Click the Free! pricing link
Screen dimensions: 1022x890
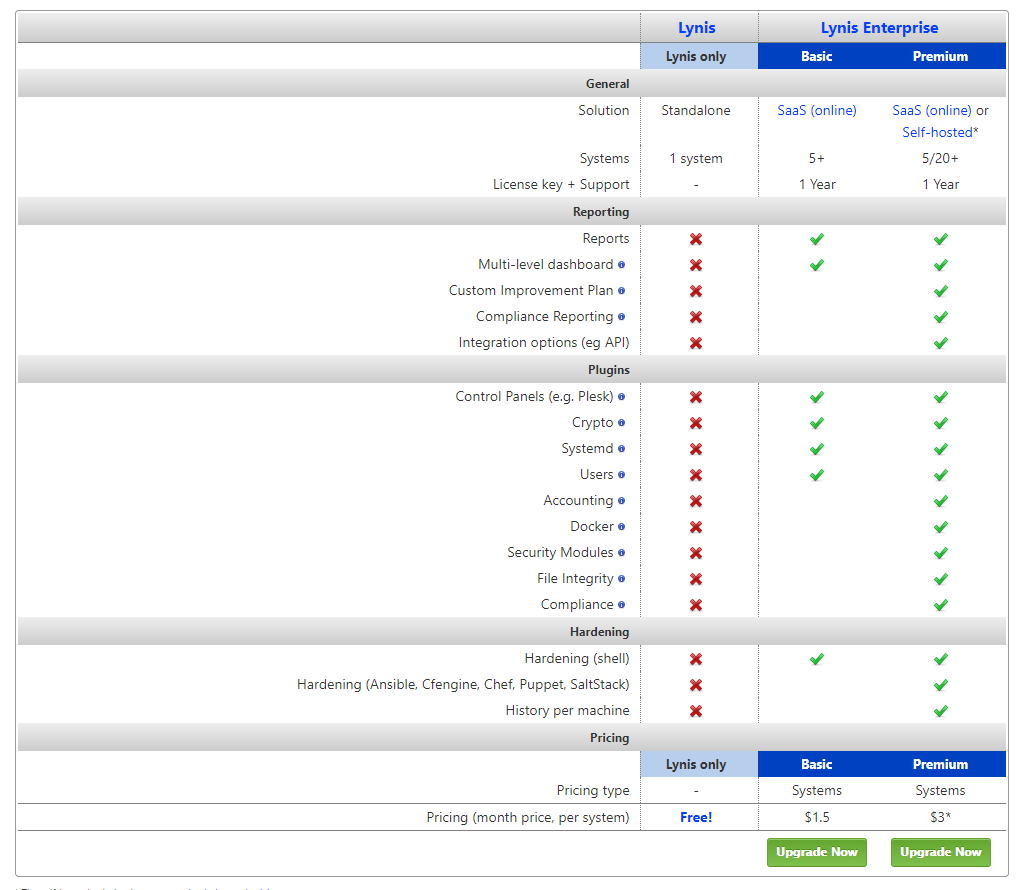pos(696,818)
